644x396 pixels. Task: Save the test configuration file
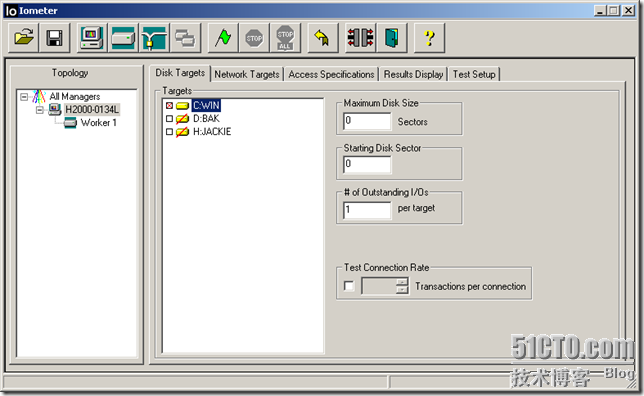click(x=54, y=38)
